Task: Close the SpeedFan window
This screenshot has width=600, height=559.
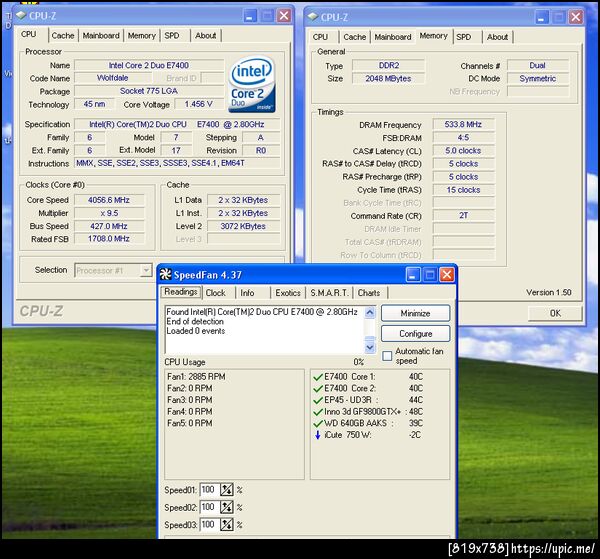Action: 447,274
